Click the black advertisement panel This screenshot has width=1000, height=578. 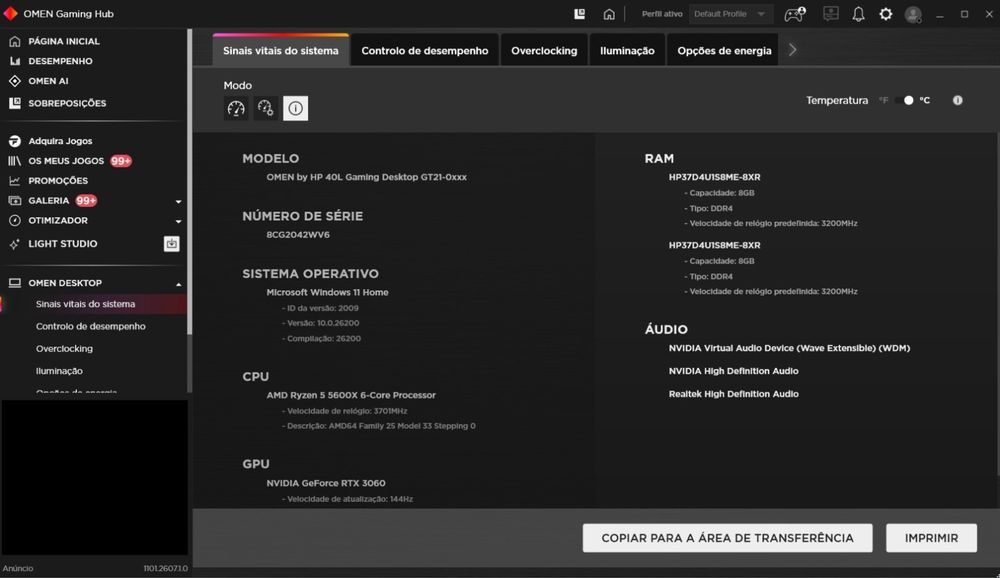pyautogui.click(x=94, y=477)
